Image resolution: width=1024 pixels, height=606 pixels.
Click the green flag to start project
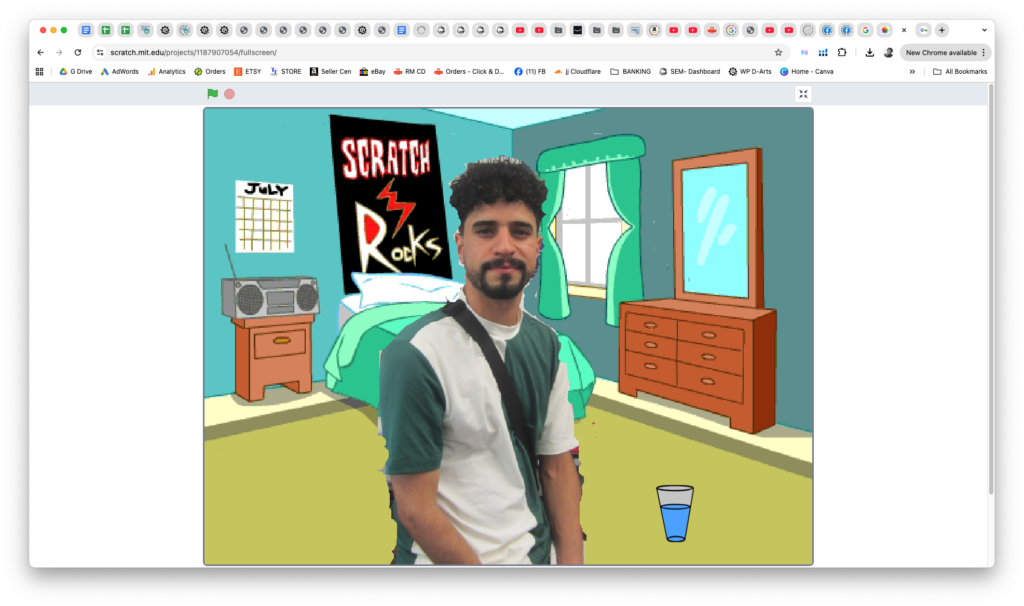(x=212, y=94)
